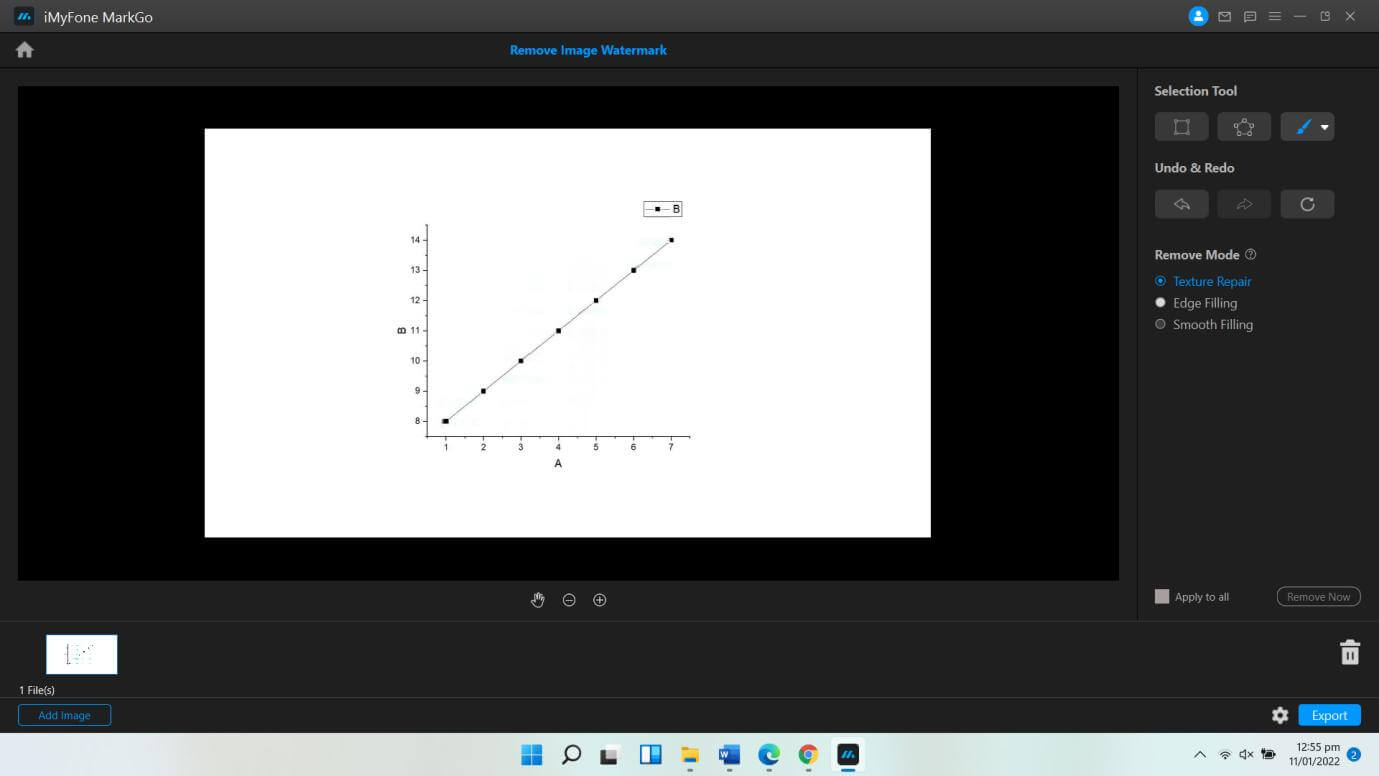Select Texture Repair remove mode

pyautogui.click(x=1203, y=281)
